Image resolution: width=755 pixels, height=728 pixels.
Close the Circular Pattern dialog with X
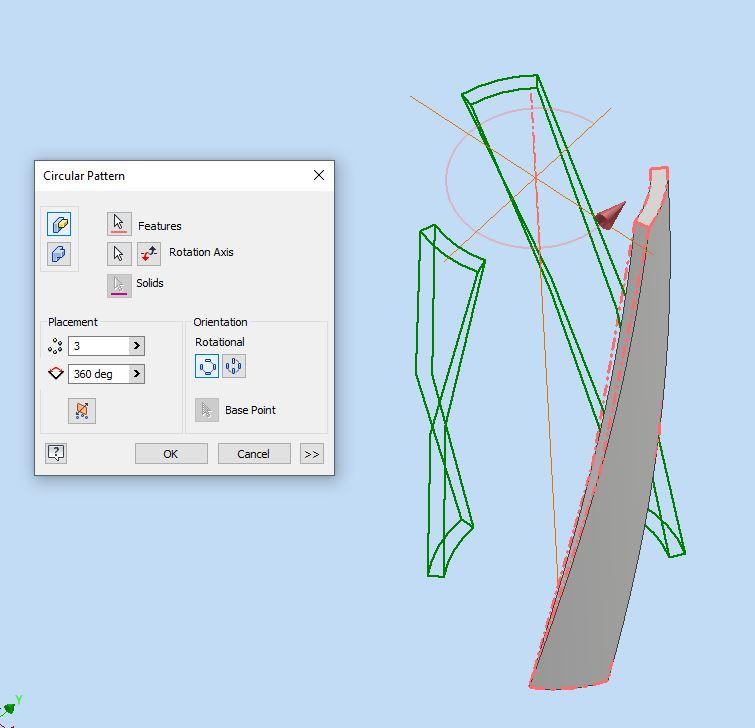click(x=318, y=175)
